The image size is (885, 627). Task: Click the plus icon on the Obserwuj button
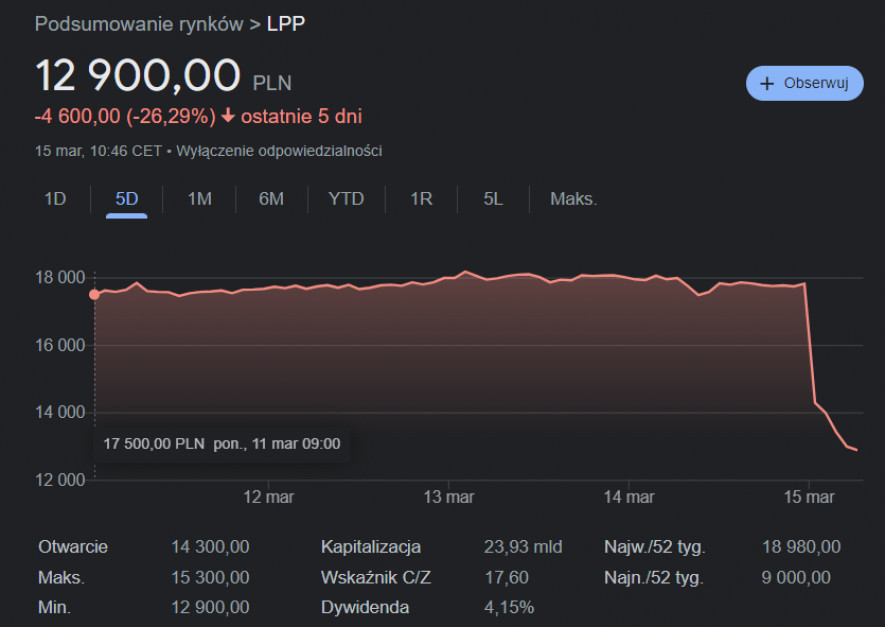766,84
